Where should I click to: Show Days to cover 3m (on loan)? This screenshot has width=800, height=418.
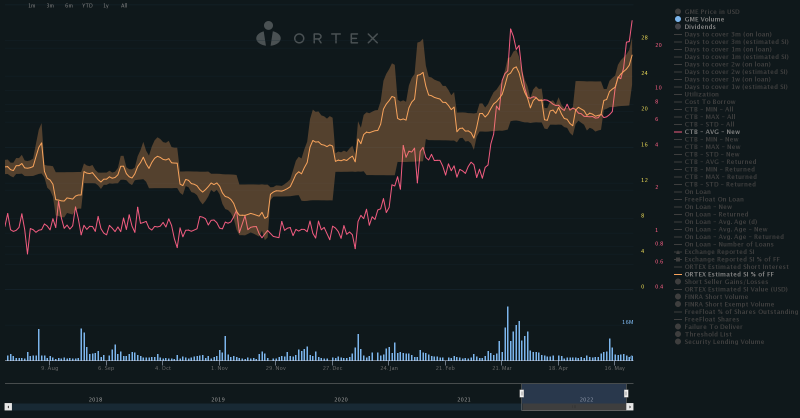723,34
